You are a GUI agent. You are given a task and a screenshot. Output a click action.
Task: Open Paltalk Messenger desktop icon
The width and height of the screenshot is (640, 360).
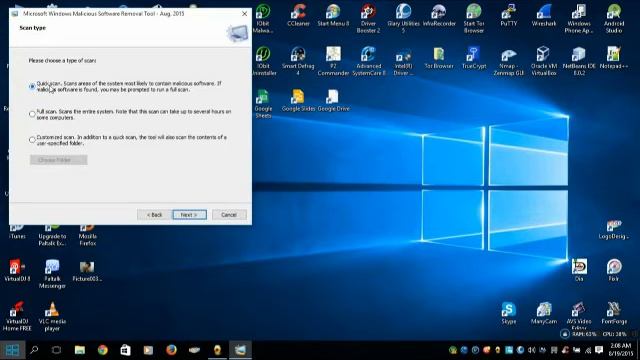[x=52, y=273]
